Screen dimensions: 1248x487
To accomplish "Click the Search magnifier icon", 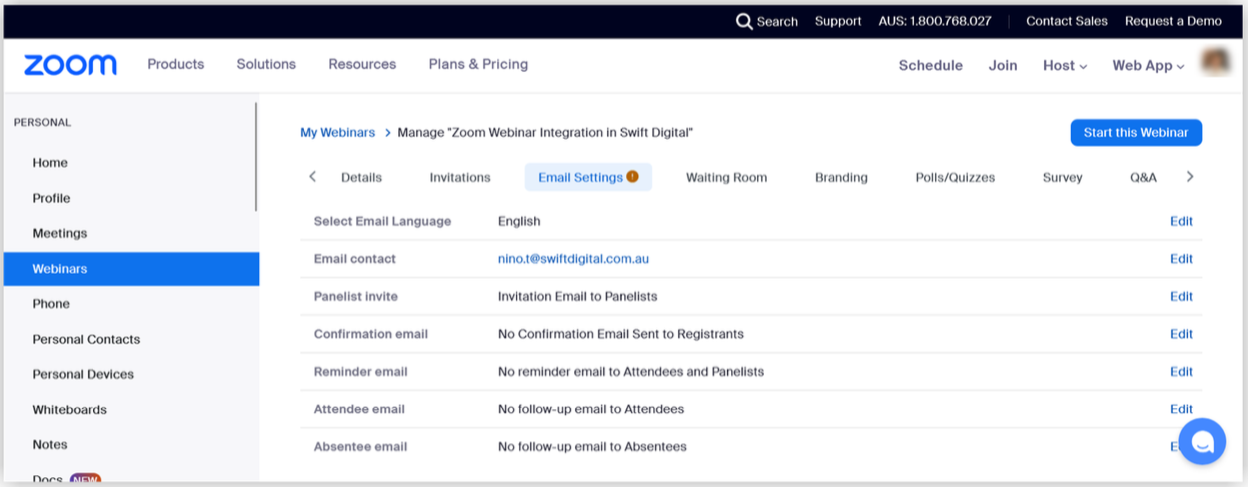I will click(x=744, y=21).
